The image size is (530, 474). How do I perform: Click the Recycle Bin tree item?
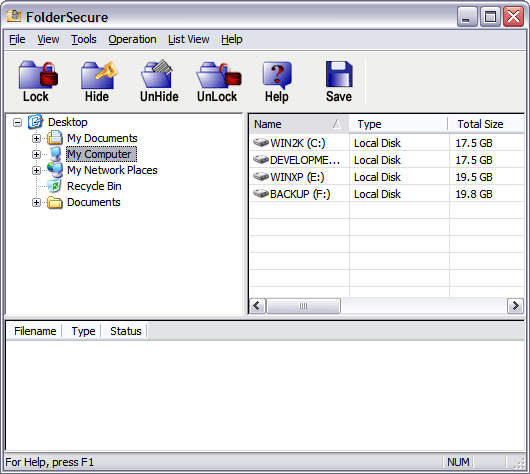94,186
